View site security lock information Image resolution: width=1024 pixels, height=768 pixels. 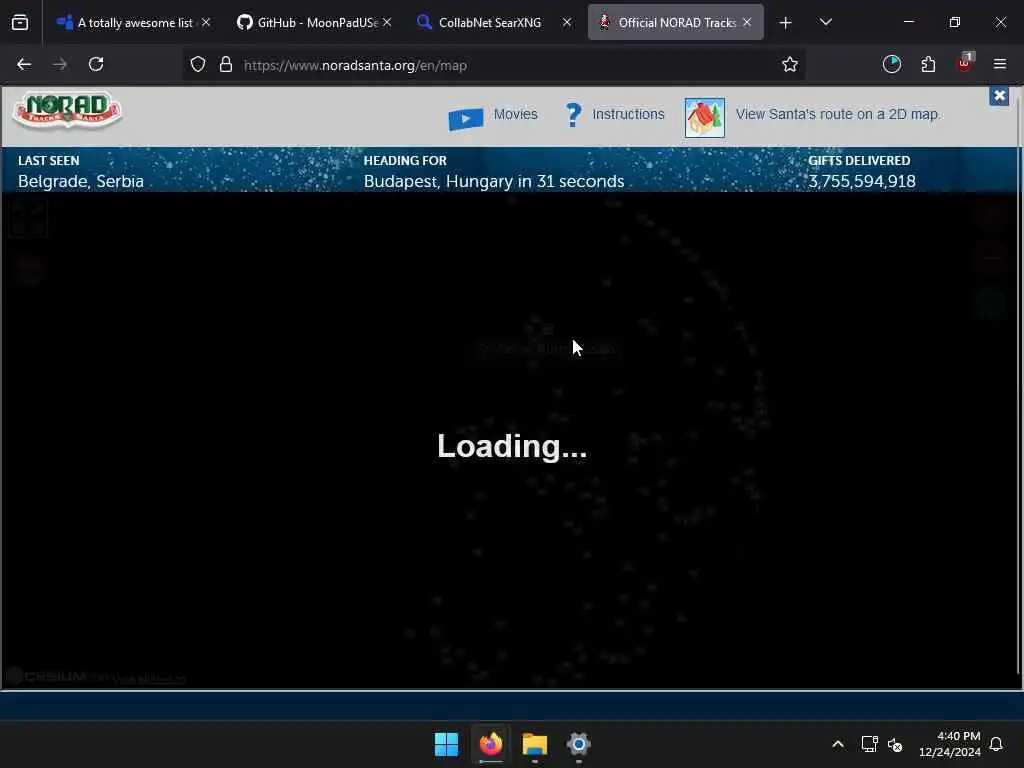(226, 65)
